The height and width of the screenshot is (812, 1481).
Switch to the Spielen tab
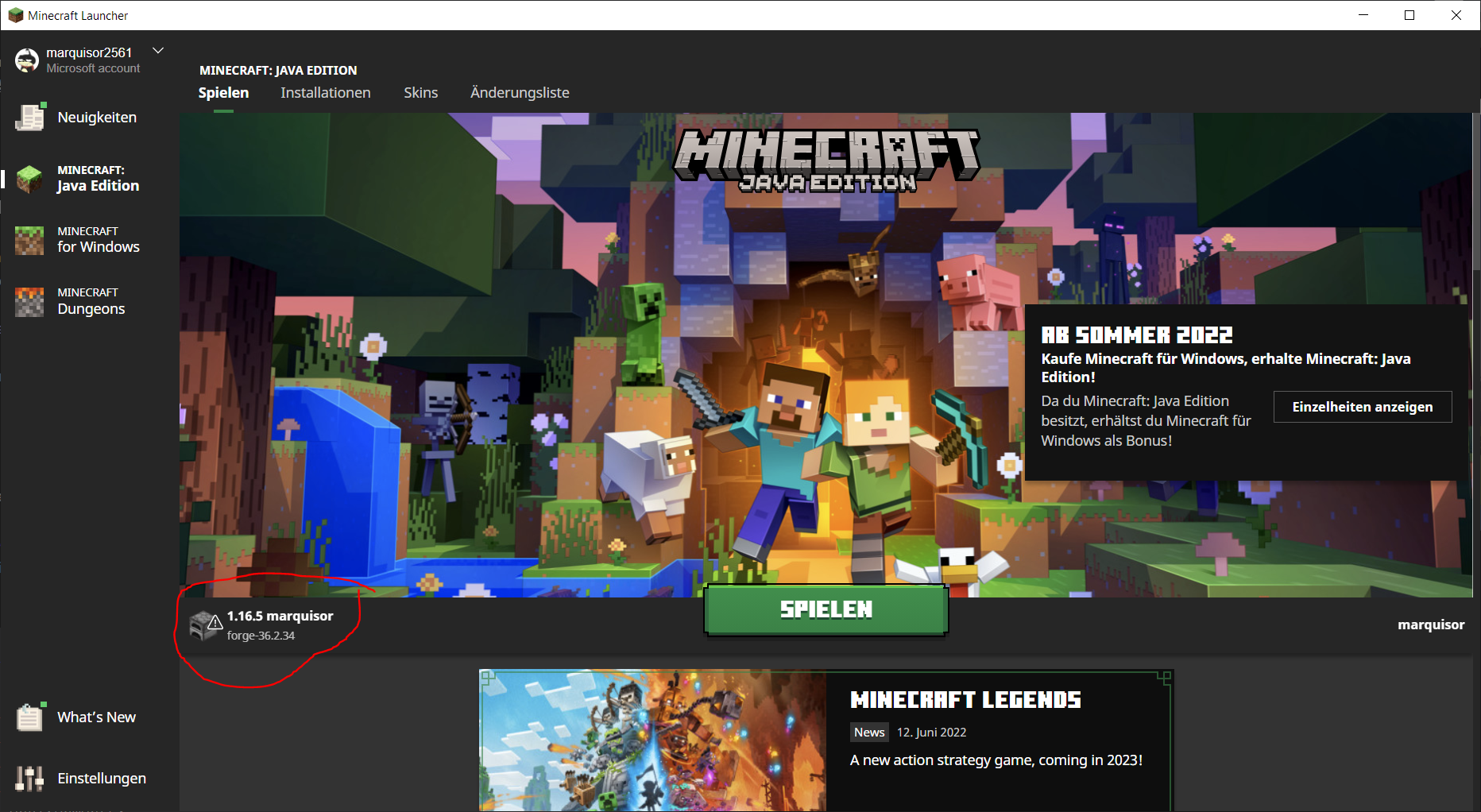click(x=223, y=93)
